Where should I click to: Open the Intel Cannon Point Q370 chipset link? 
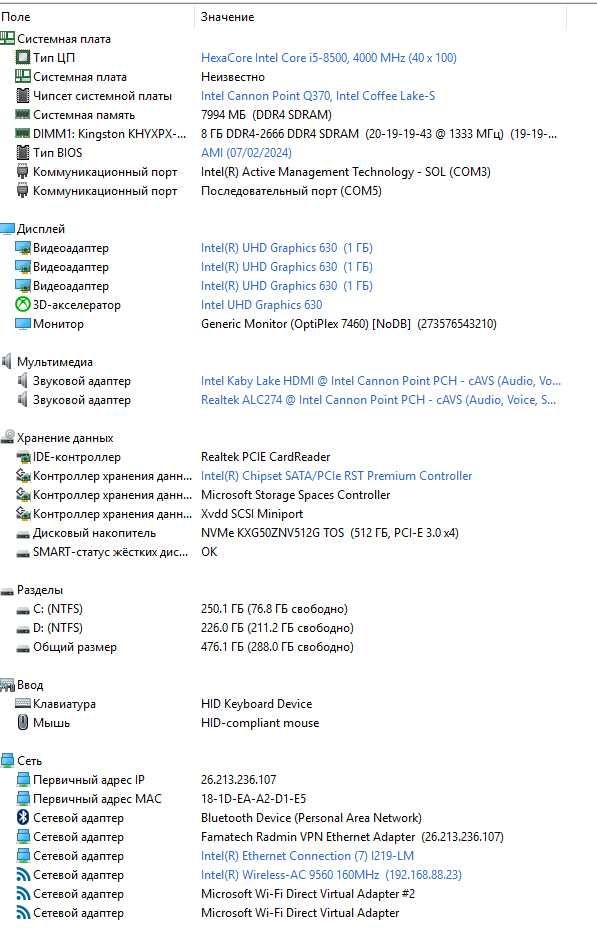318,96
